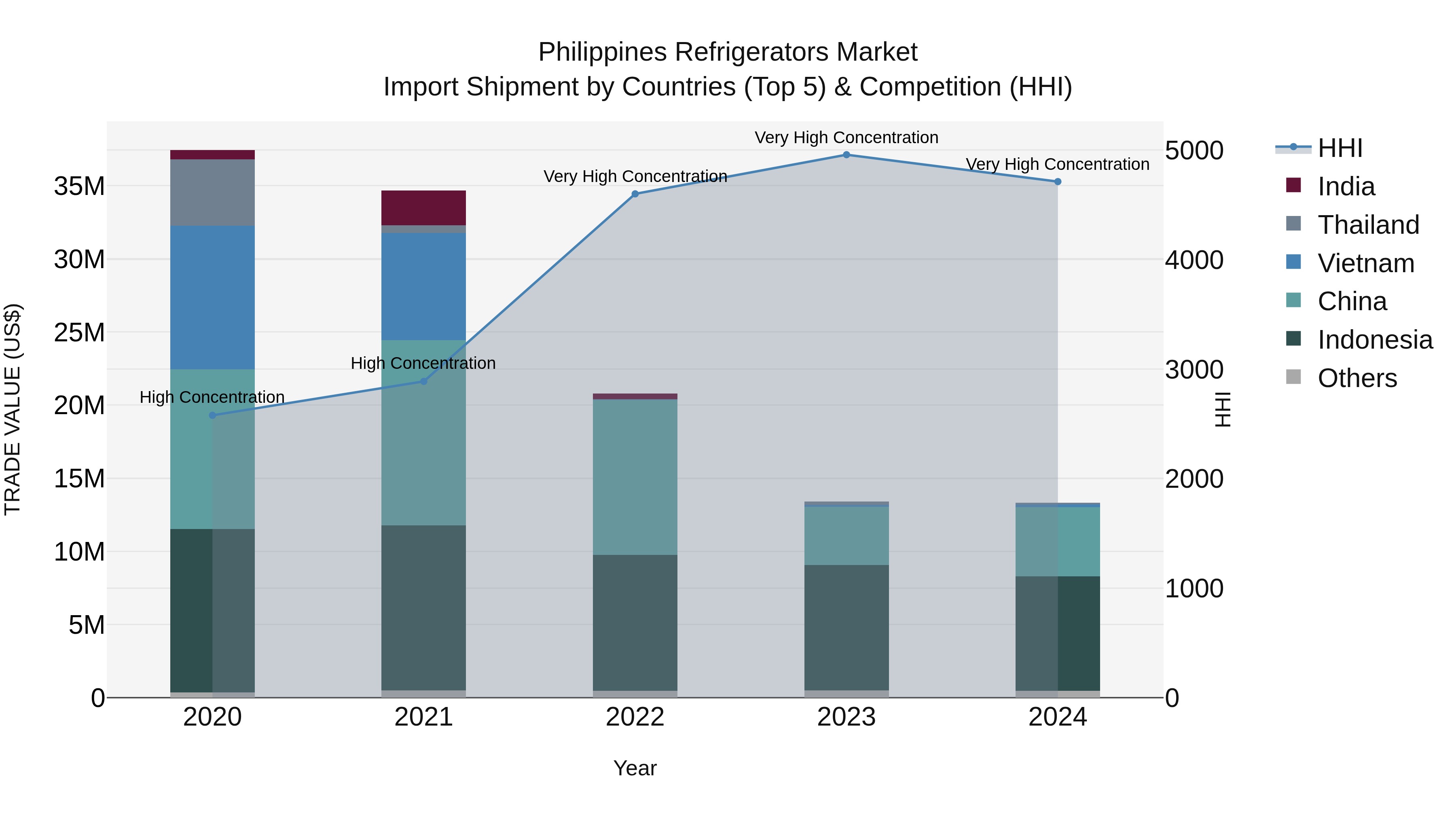Click the Indonesia legend color swatch
Image resolution: width=1456 pixels, height=819 pixels.
(x=1293, y=339)
